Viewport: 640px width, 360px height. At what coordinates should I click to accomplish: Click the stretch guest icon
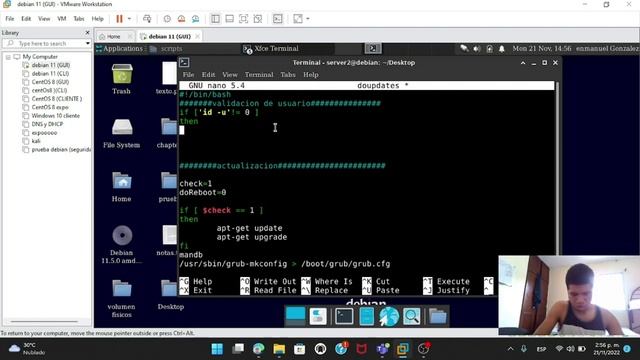pyautogui.click(x=298, y=19)
